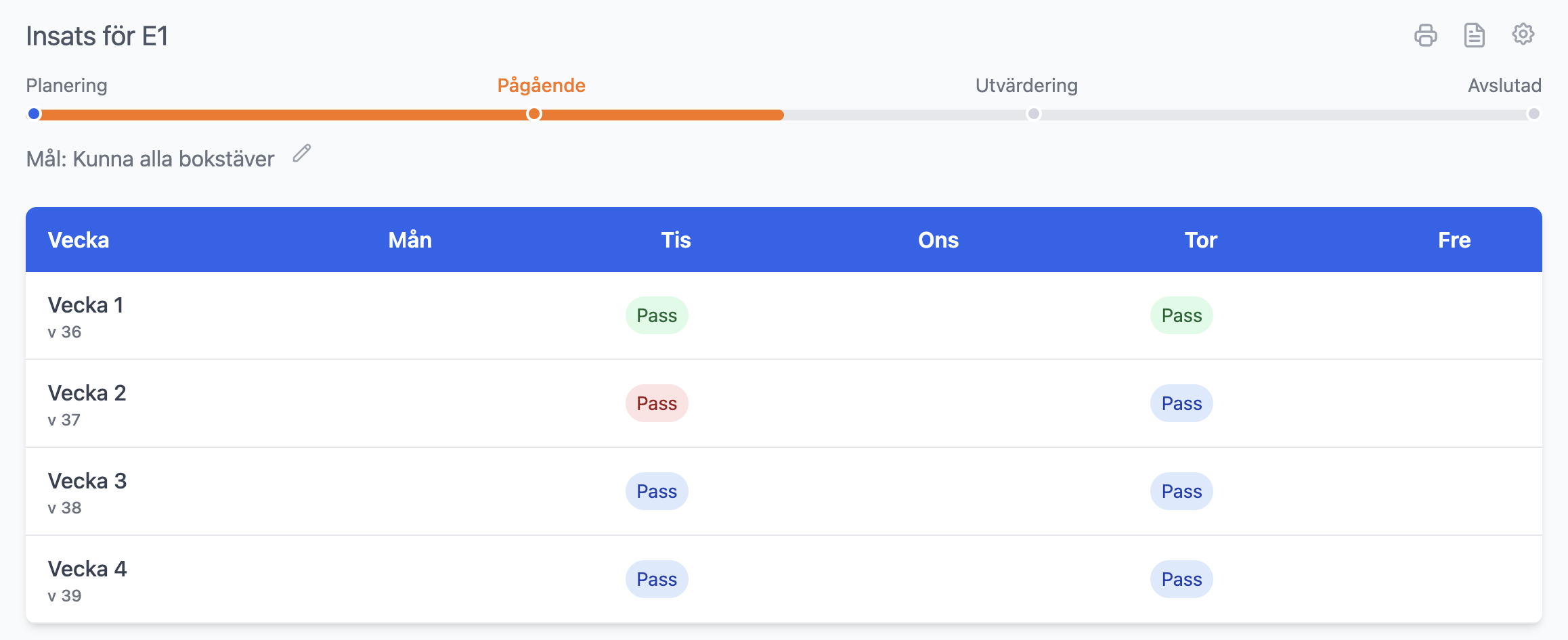The image size is (1568, 640).
Task: Select the Avslutad stage label
Action: [x=1504, y=85]
